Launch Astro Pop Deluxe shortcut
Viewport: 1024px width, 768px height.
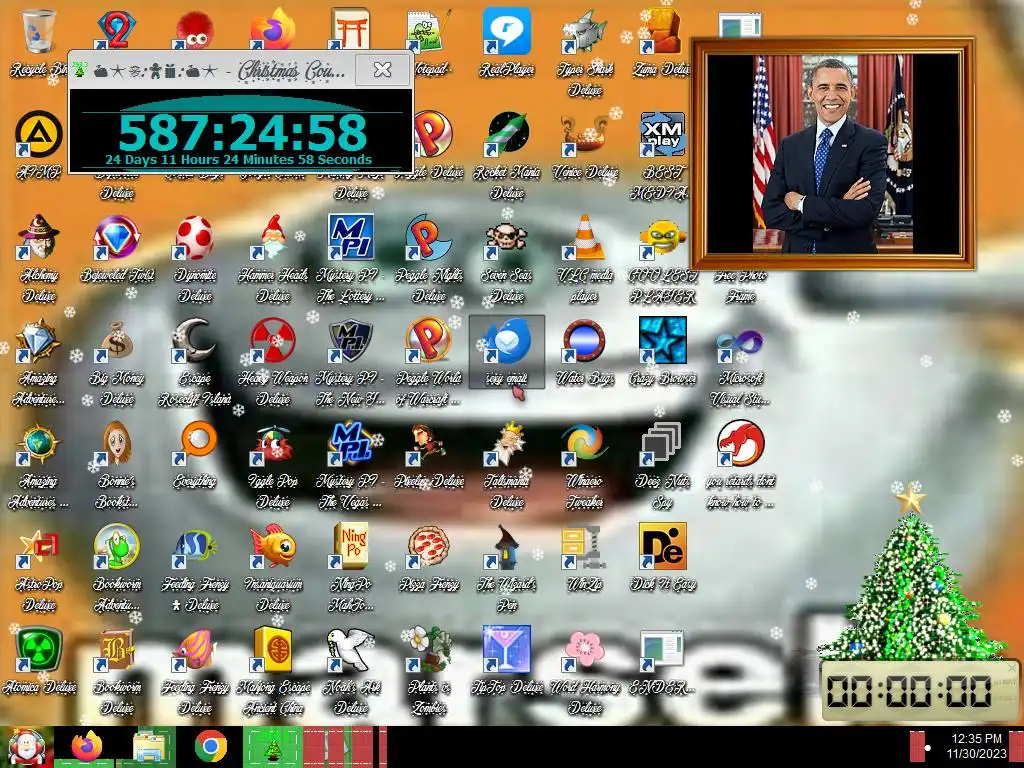click(x=38, y=546)
